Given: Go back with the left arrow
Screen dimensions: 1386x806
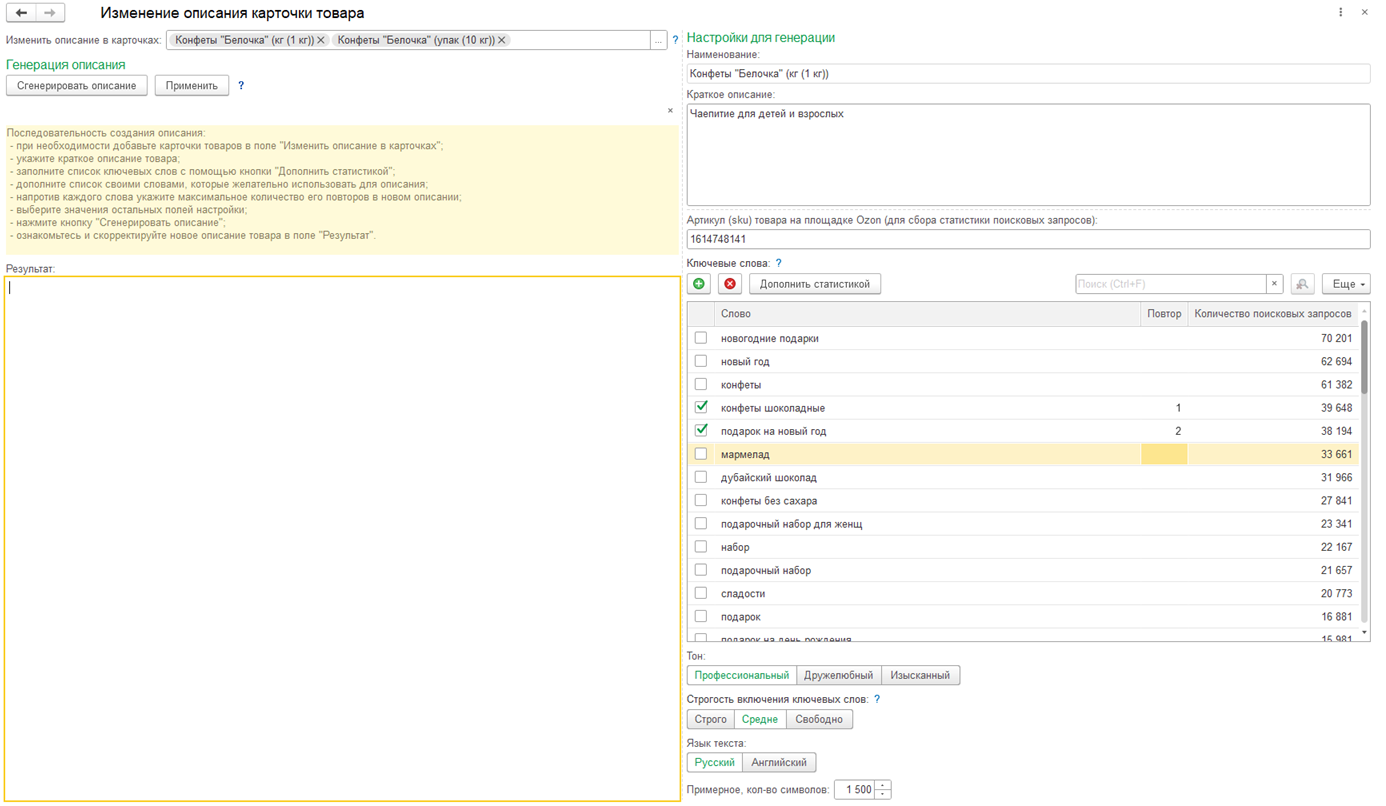Looking at the screenshot, I should [x=22, y=13].
